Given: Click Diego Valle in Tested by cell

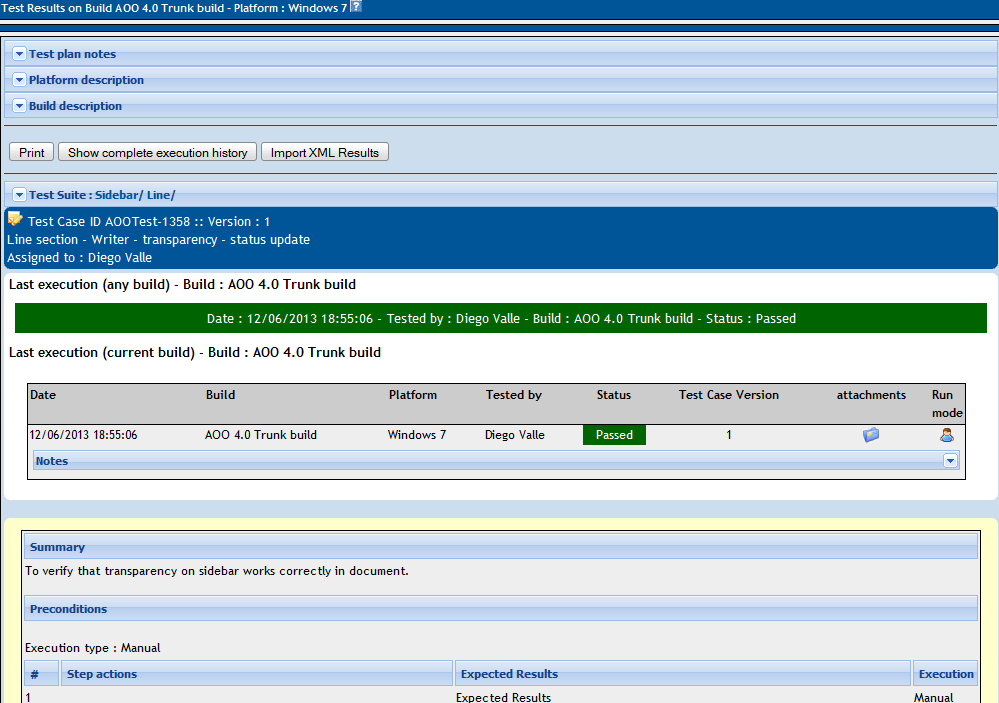Looking at the screenshot, I should [515, 435].
